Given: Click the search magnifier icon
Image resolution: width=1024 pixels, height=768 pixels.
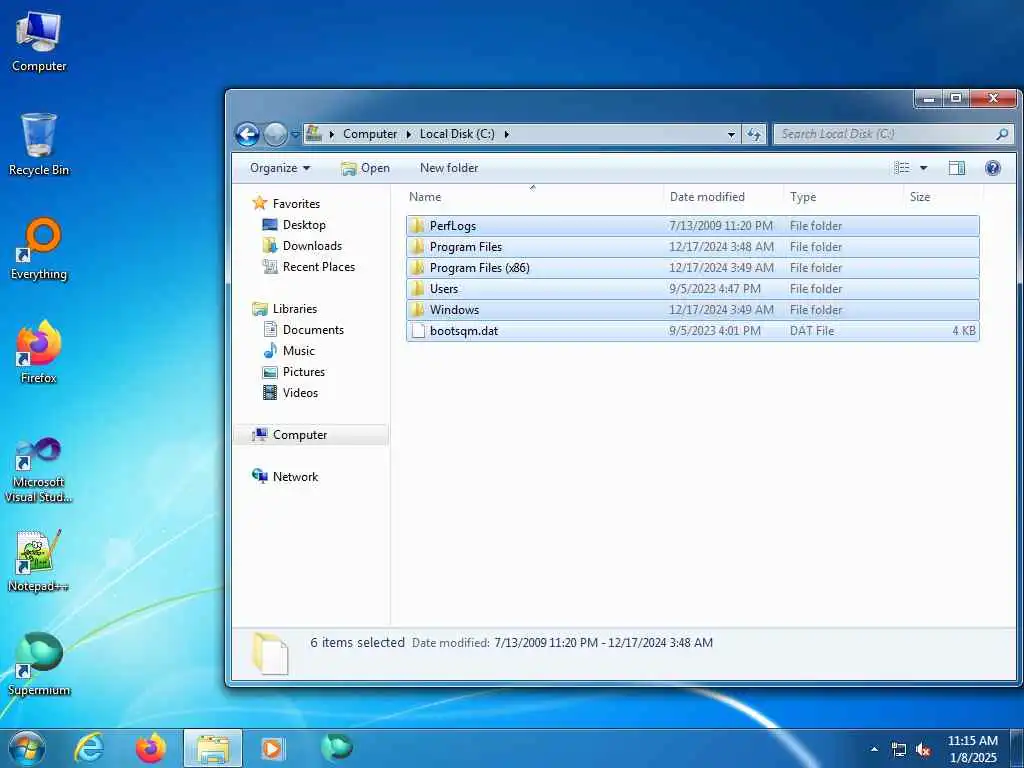Looking at the screenshot, I should [x=1002, y=134].
